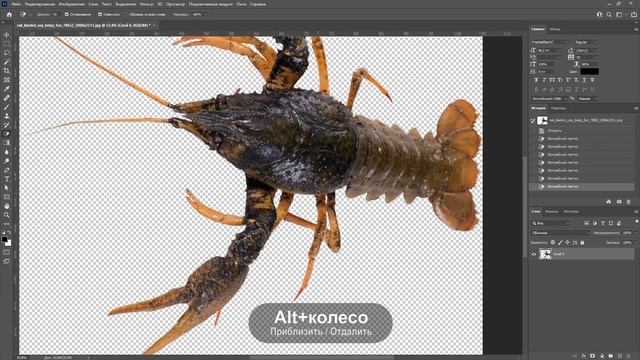The width and height of the screenshot is (640, 360).
Task: Open anti-aliasing dropdown Резкое
Action: (x=587, y=99)
